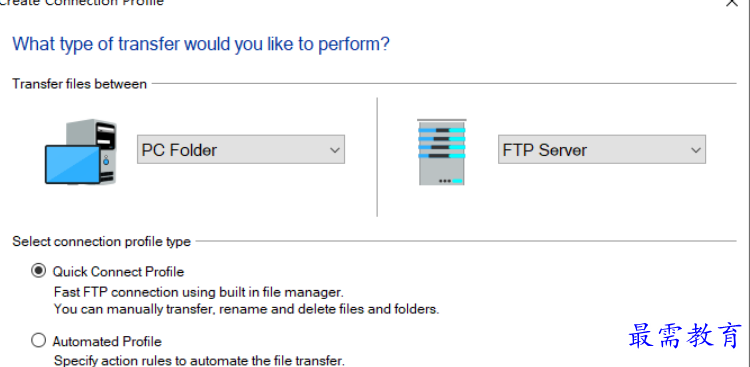The width and height of the screenshot is (750, 367).
Task: Click the Quick Connect Profile label text
Action: point(118,272)
